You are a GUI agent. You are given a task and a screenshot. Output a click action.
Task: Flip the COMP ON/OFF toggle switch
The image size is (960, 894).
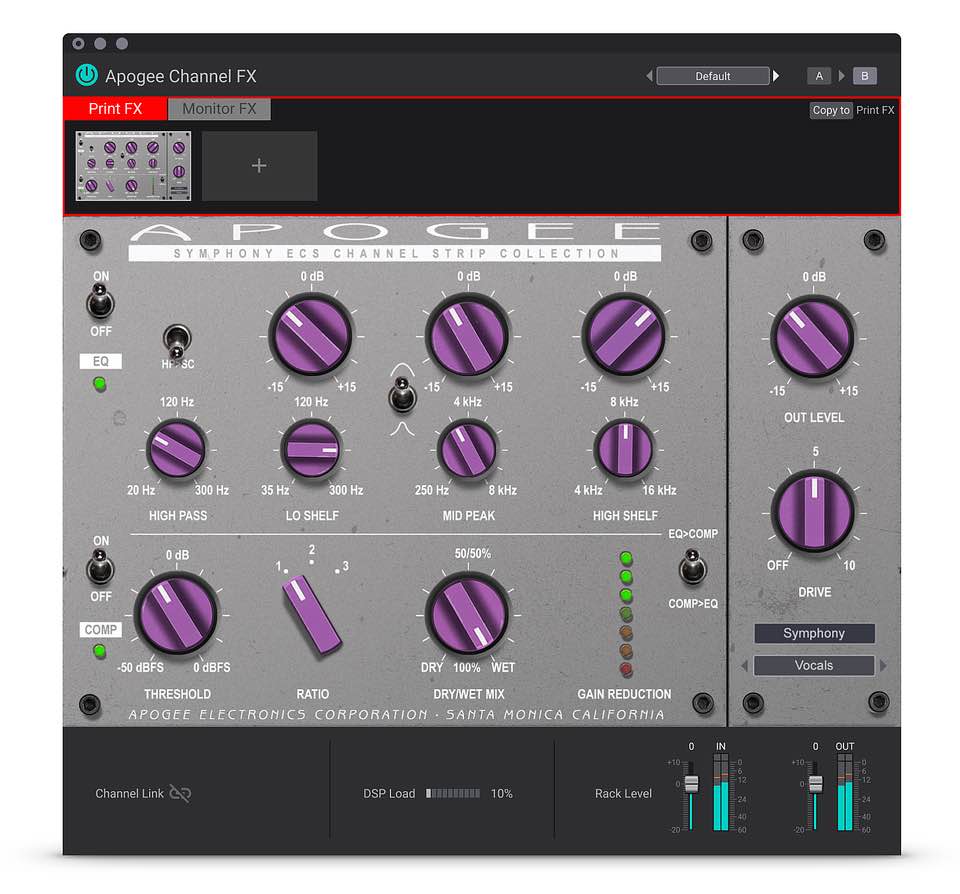coord(100,567)
